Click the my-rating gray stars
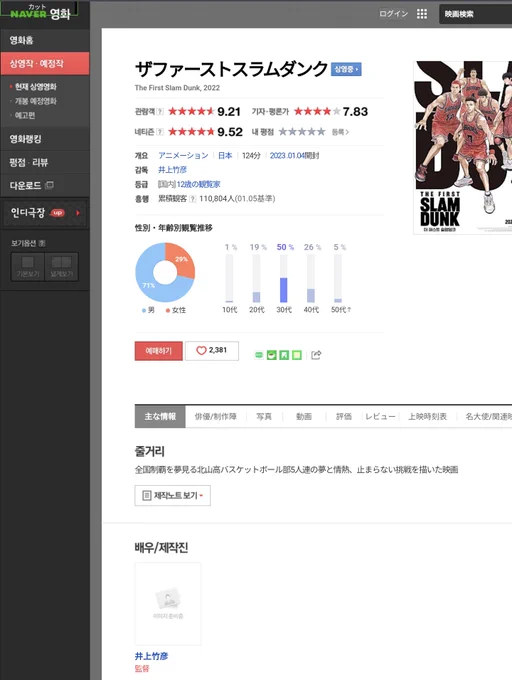 click(302, 132)
